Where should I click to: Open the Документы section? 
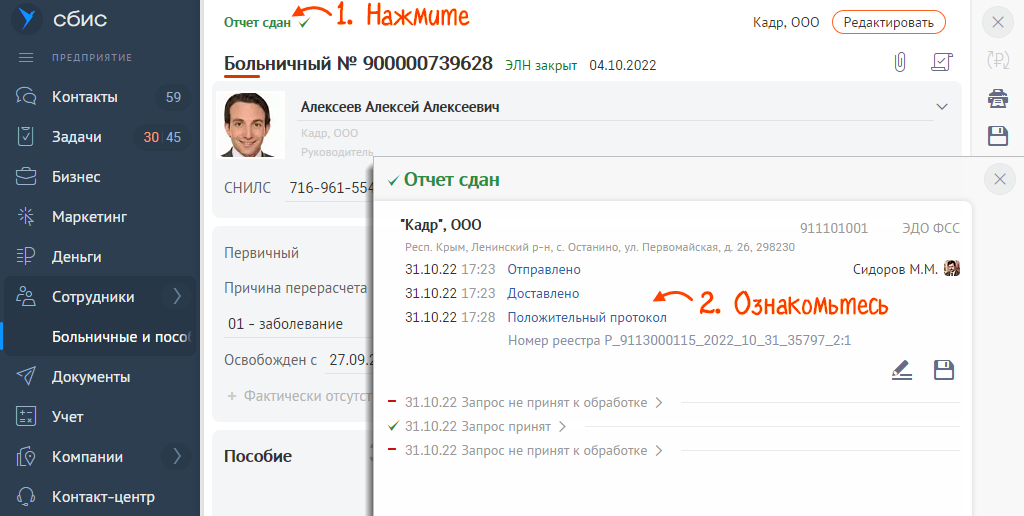pos(91,377)
